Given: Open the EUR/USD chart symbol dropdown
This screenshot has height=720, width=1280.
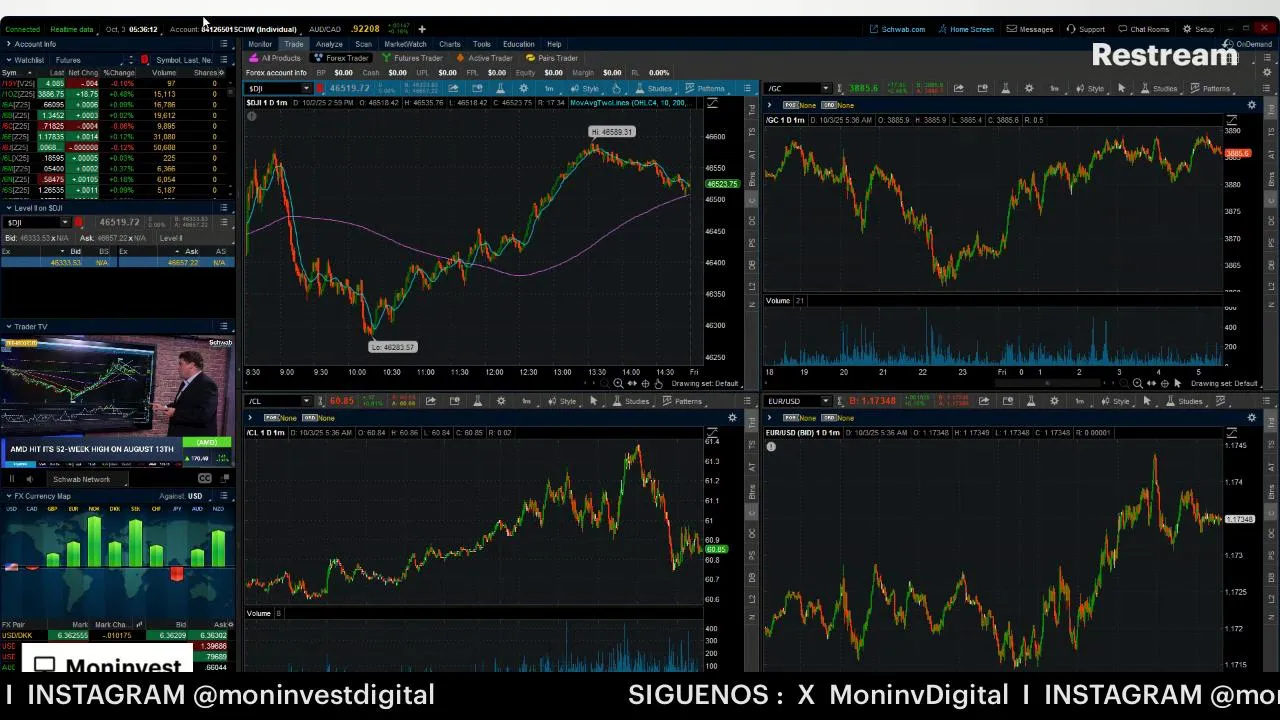Looking at the screenshot, I should 825,401.
